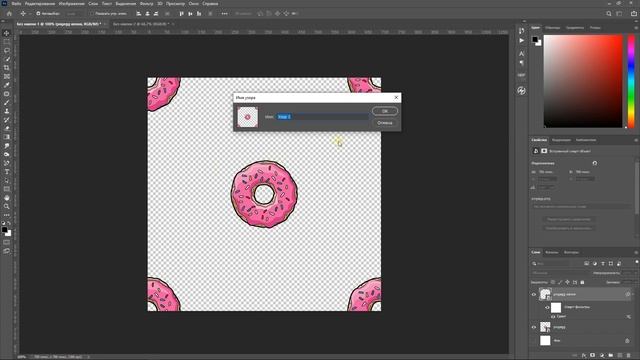Confirm the pattern name with OK

[384, 111]
